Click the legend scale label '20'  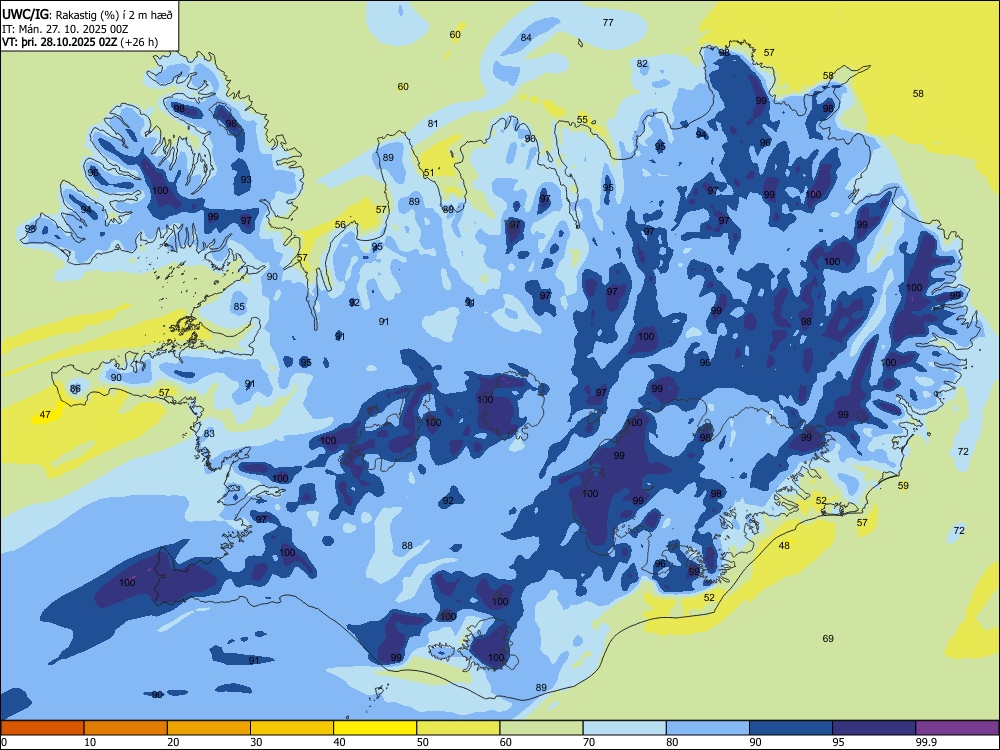(x=173, y=742)
